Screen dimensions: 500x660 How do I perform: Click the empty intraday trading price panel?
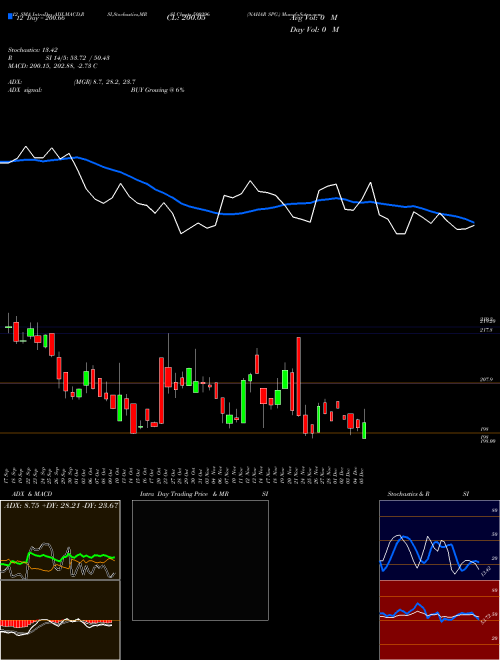[x=200, y=560]
